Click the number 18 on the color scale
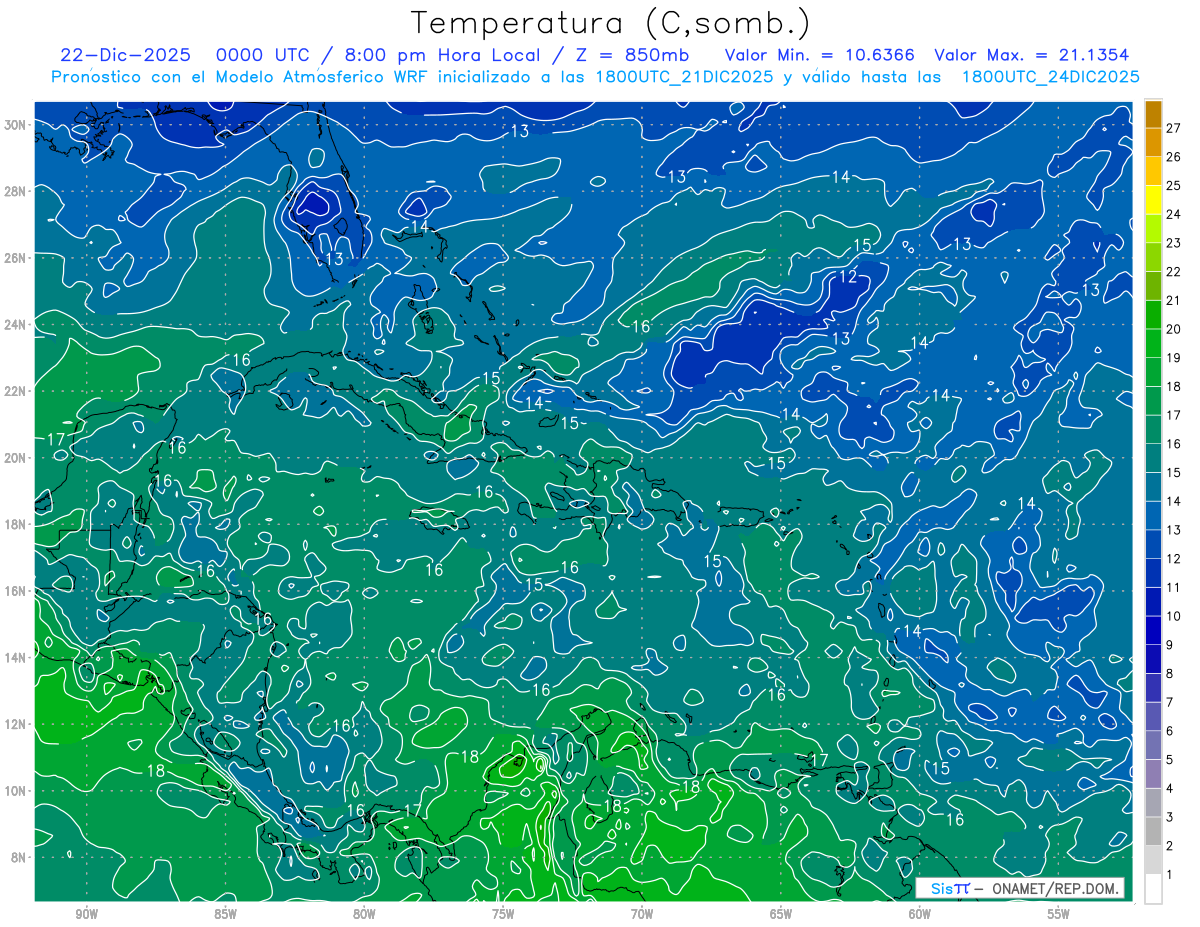The width and height of the screenshot is (1200, 927). coord(1173,386)
